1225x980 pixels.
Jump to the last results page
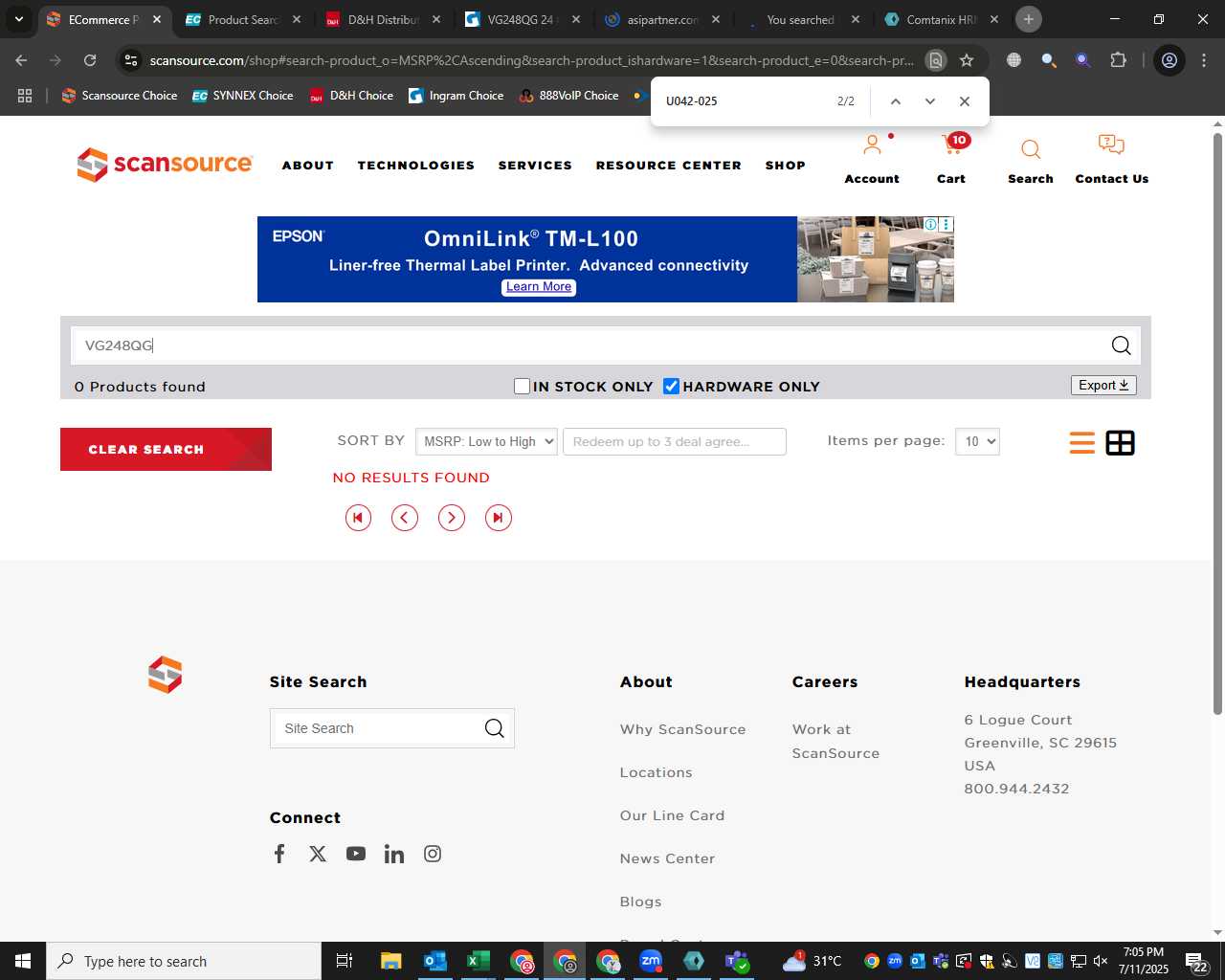pyautogui.click(x=499, y=518)
